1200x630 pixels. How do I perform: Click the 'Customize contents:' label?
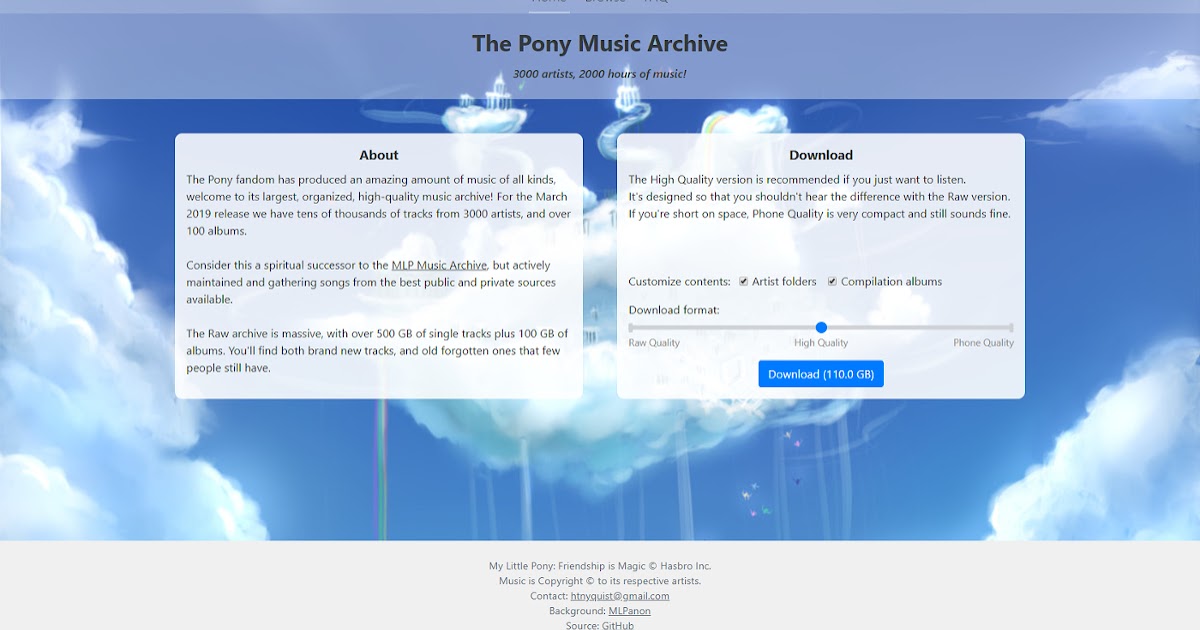[680, 282]
